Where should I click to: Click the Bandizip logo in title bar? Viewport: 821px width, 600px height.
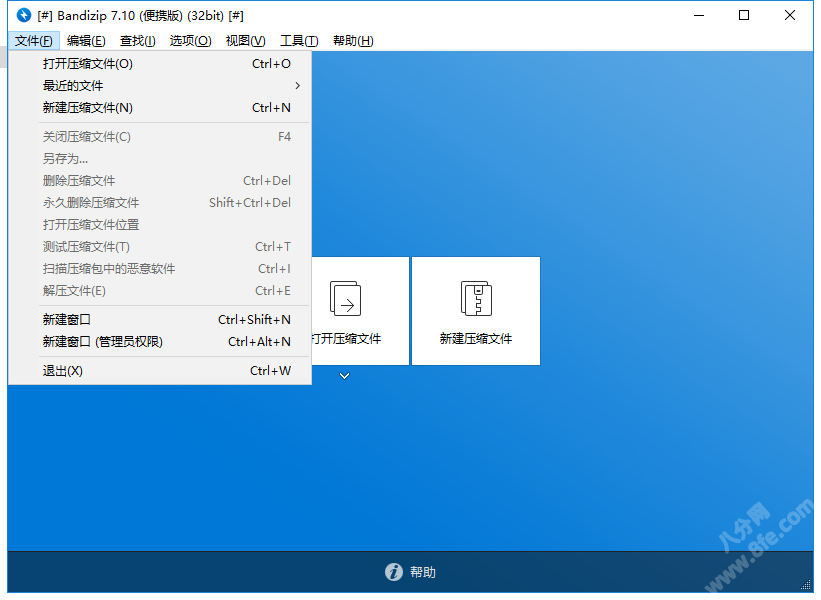point(24,15)
